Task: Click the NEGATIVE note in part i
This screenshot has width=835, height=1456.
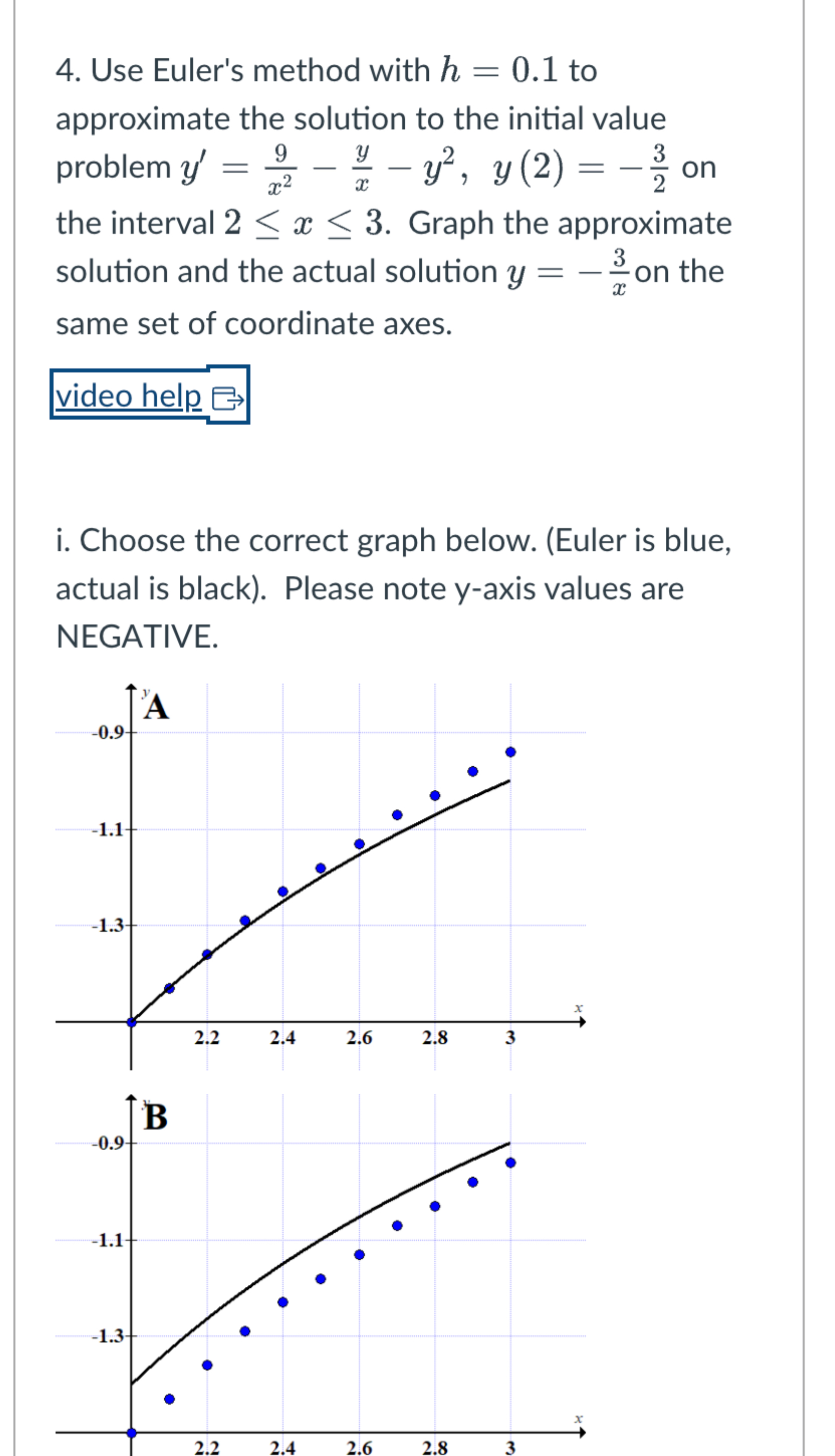Action: tap(137, 636)
